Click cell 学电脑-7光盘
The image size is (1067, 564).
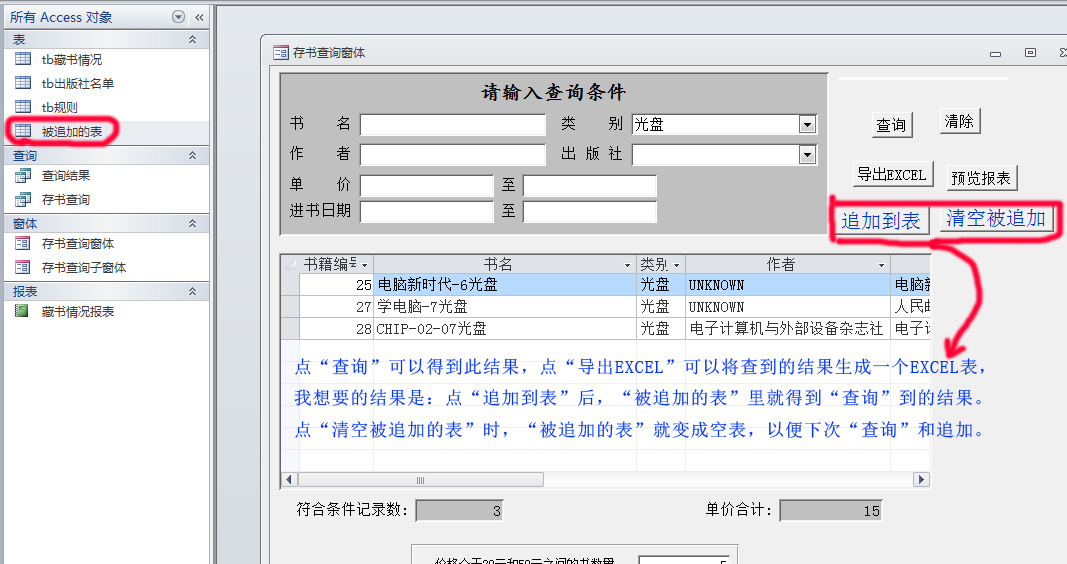point(505,306)
